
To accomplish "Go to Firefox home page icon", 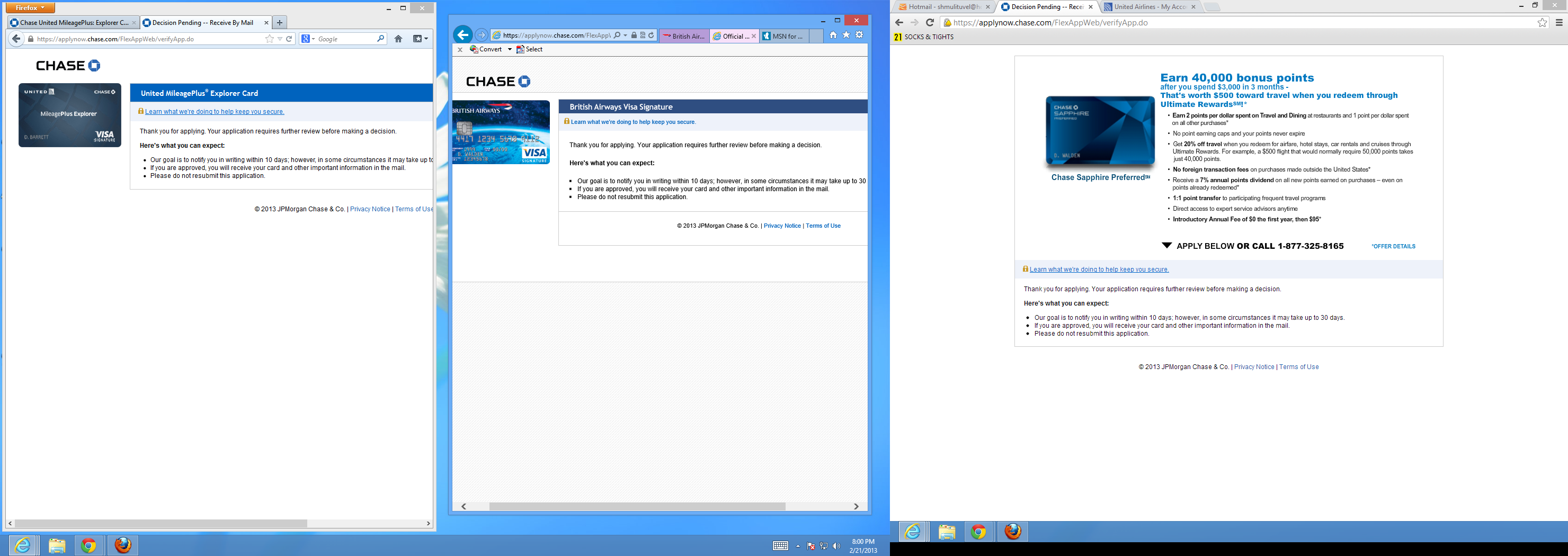I will [x=398, y=39].
